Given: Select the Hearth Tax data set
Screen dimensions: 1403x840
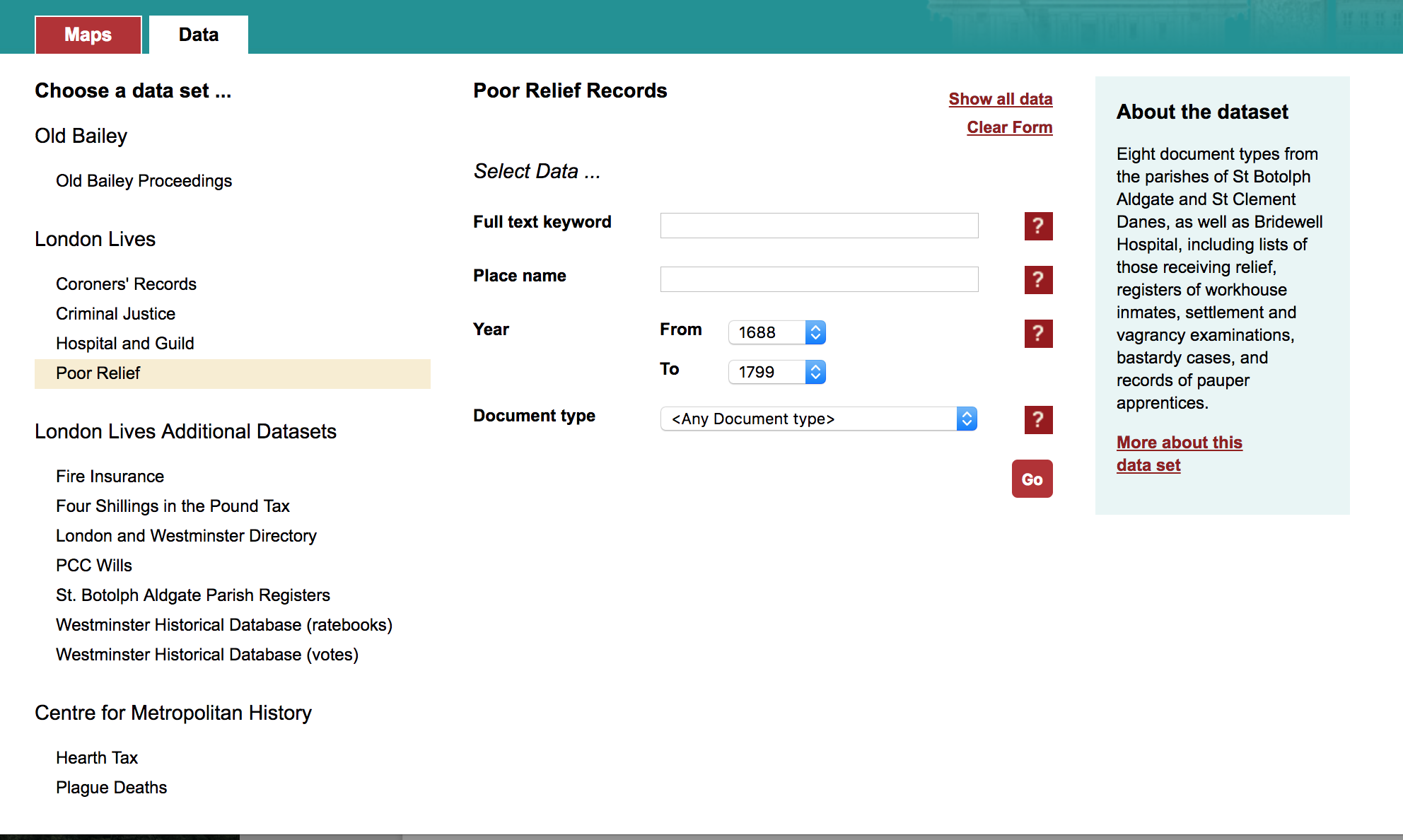Looking at the screenshot, I should (x=97, y=758).
